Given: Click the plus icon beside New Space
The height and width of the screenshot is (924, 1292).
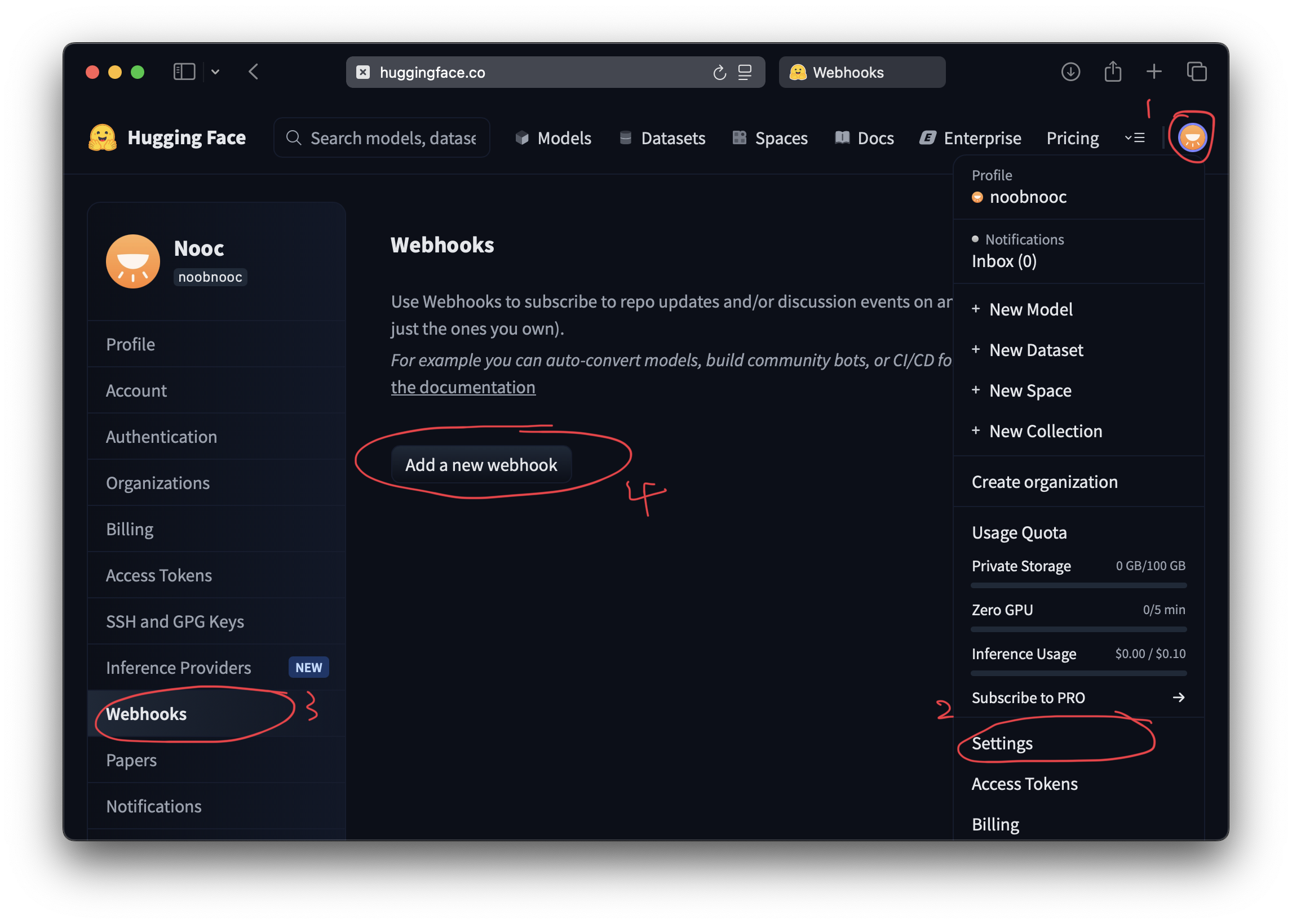Looking at the screenshot, I should tap(976, 390).
